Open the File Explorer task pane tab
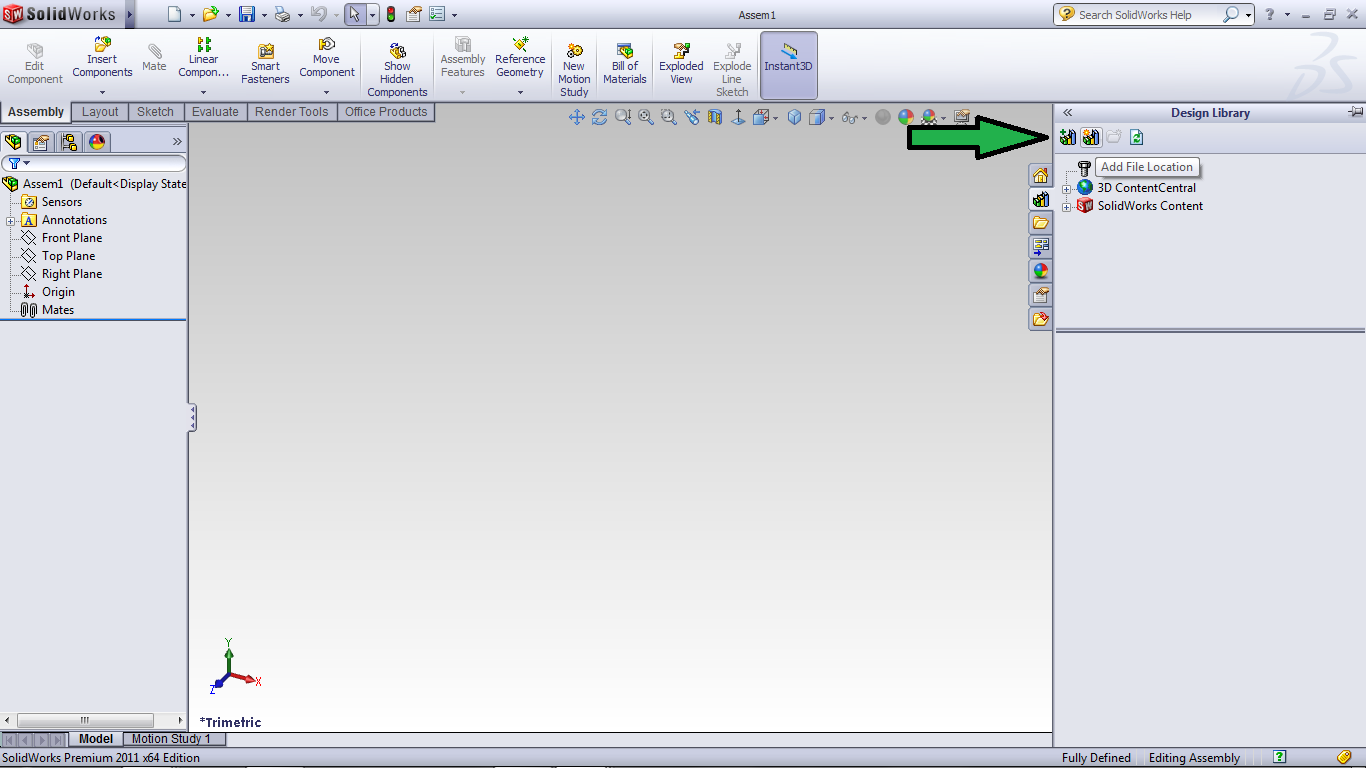The width and height of the screenshot is (1366, 768). click(x=1041, y=223)
